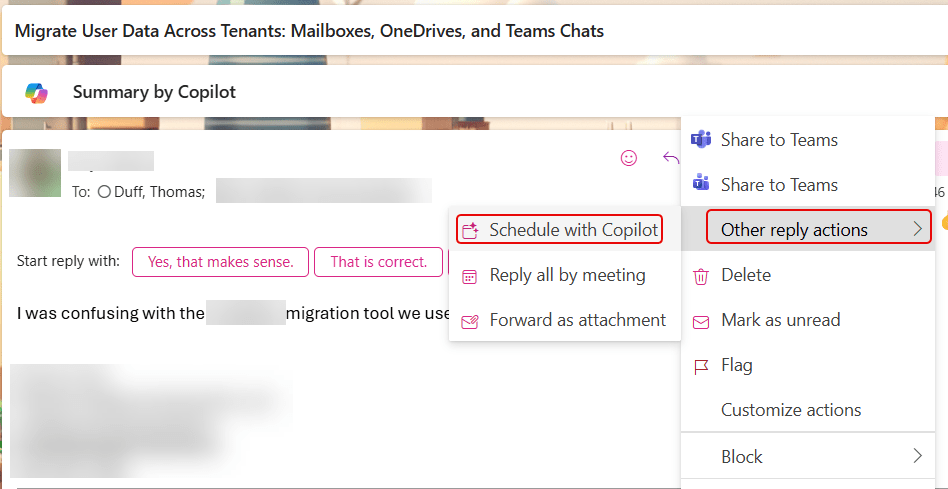Choose the second Share to Teams entry
Image resolution: width=948 pixels, height=489 pixels.
point(779,185)
